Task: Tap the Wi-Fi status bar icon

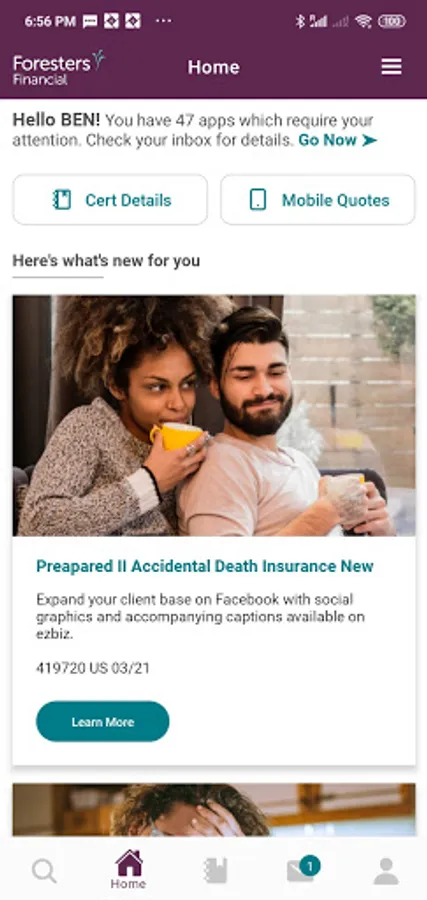Action: pos(363,22)
